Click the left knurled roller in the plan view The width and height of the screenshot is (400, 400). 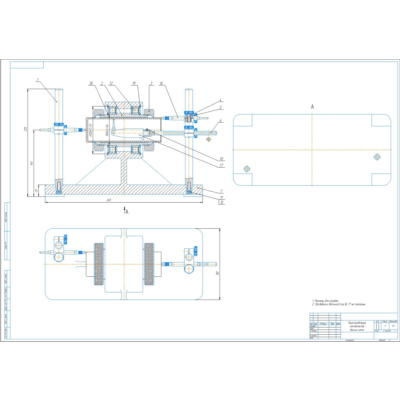pyautogui.click(x=99, y=264)
